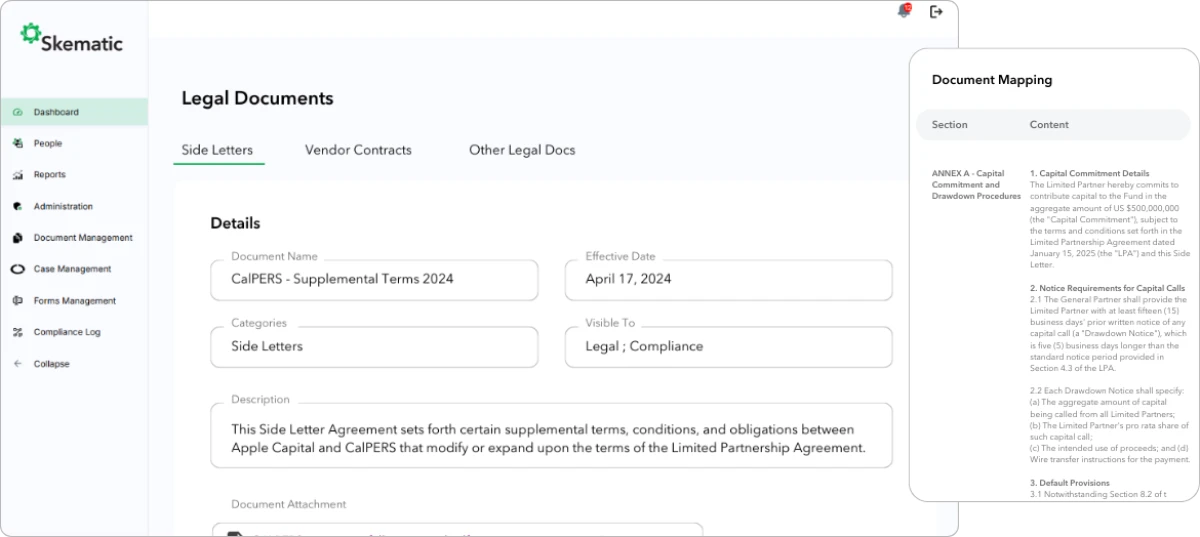Click the Reports chart icon
This screenshot has height=537, width=1200.
[17, 175]
